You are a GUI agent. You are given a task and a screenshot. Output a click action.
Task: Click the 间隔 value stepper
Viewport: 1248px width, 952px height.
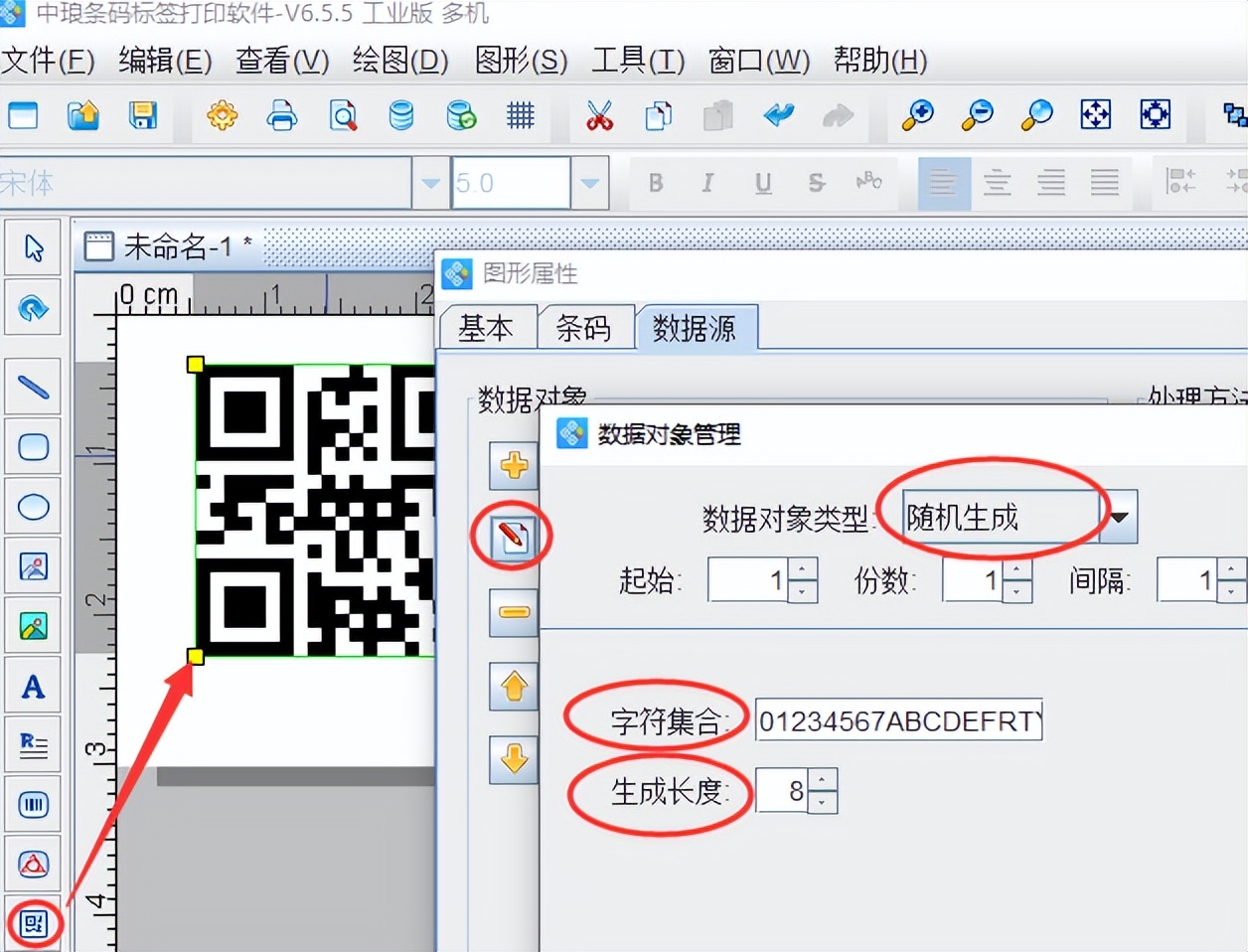coord(1232,579)
